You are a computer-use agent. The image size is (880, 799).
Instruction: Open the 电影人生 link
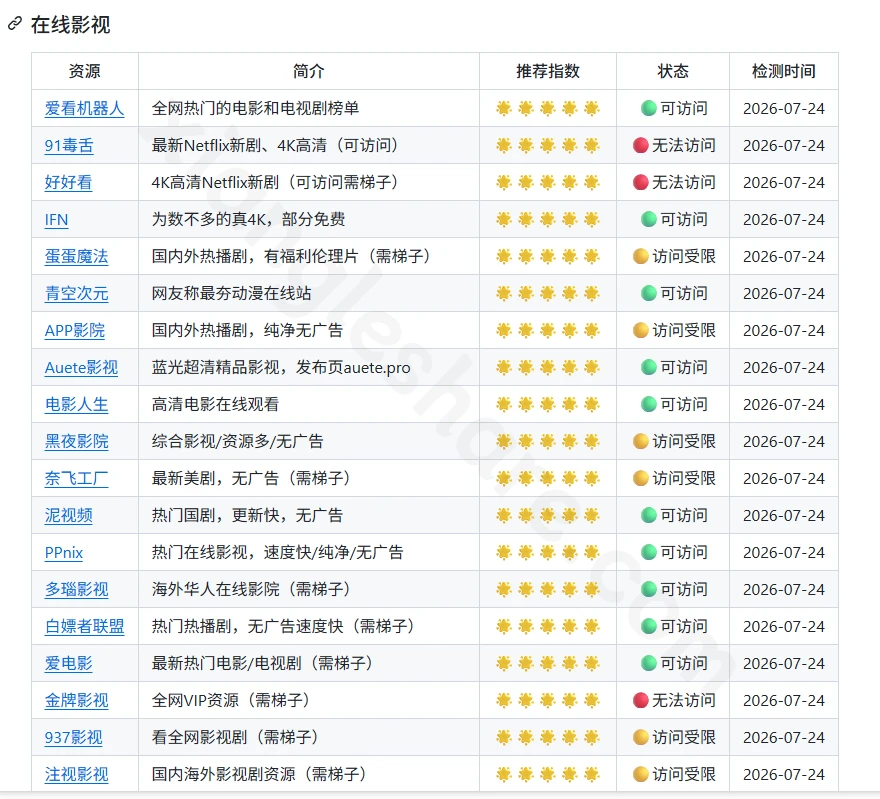(x=76, y=405)
